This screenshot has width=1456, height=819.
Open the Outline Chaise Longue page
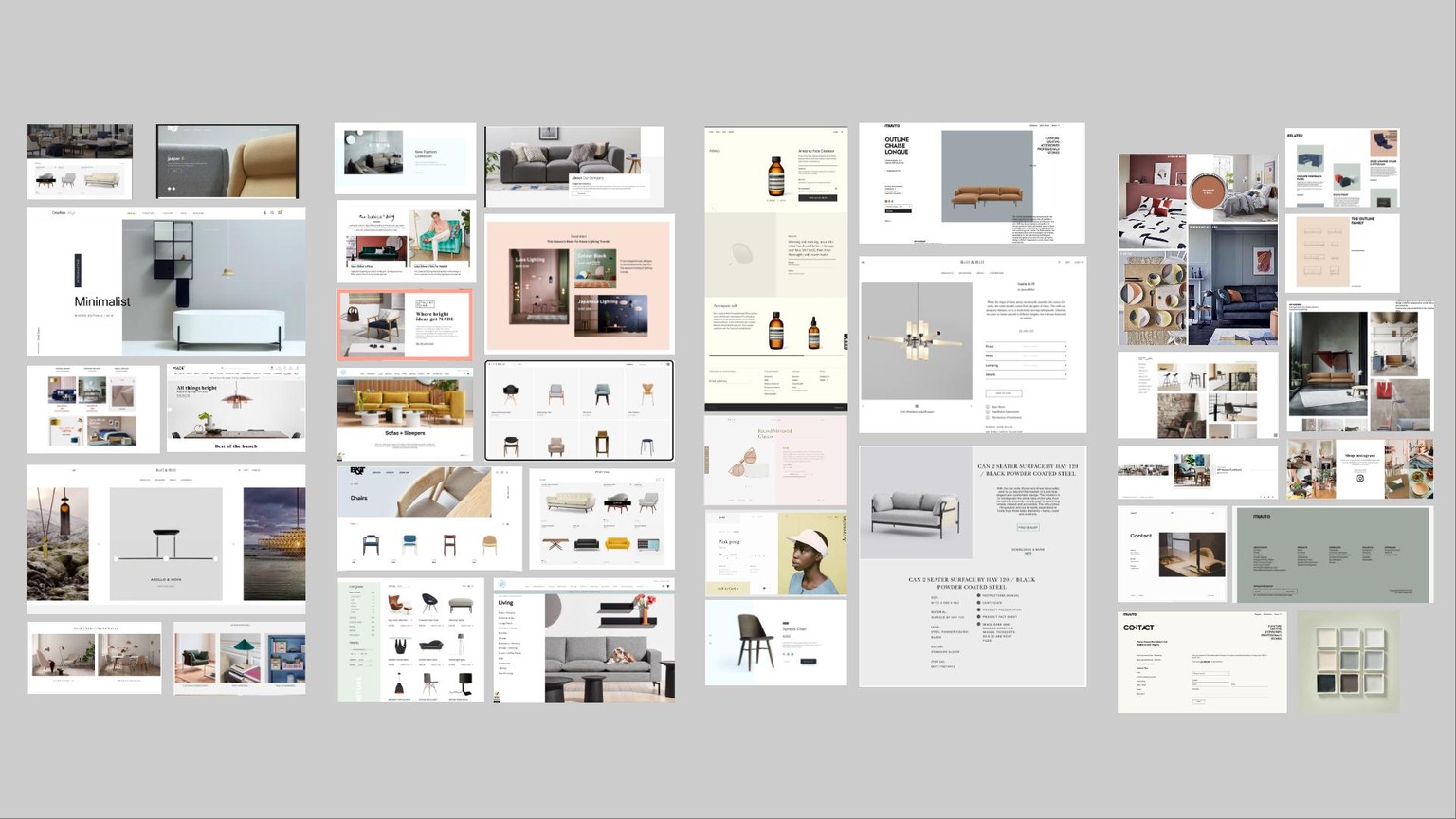click(x=972, y=183)
